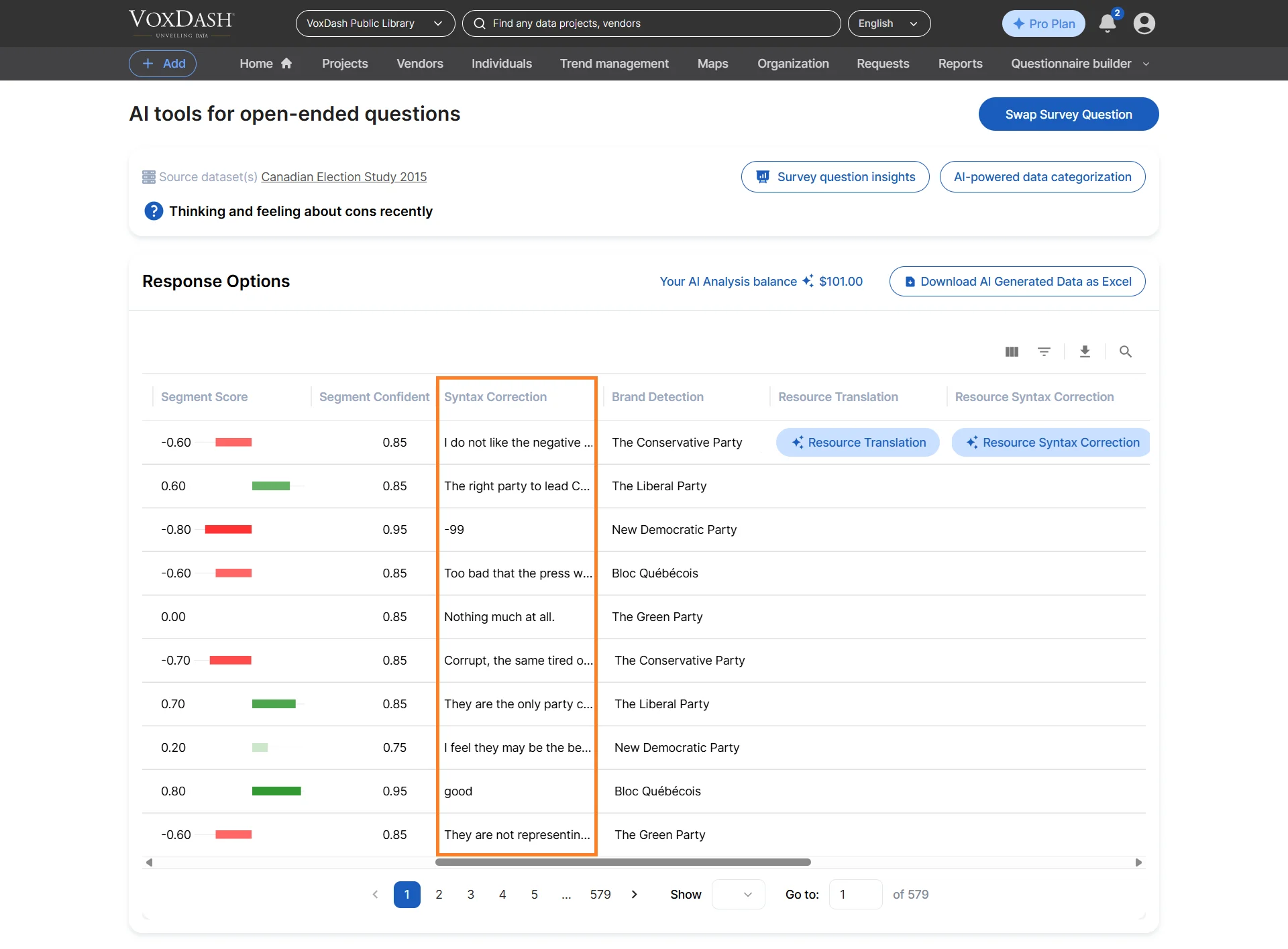1288x949 pixels.
Task: Click the table download icon
Action: (1085, 351)
